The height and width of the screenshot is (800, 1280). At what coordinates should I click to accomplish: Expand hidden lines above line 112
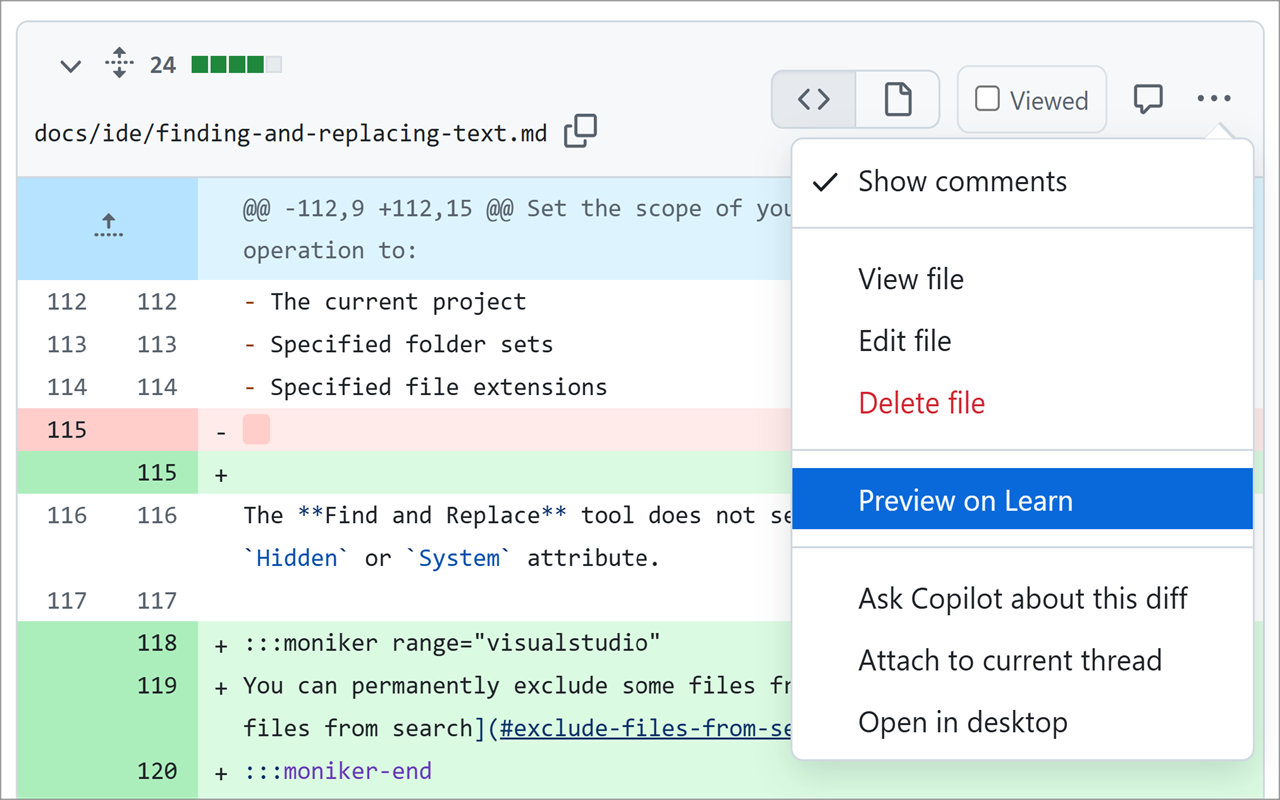pyautogui.click(x=108, y=227)
